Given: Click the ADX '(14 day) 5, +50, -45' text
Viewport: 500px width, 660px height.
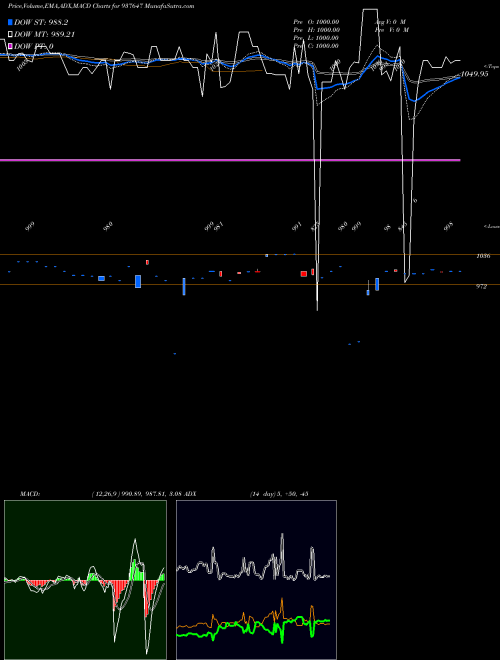Looking at the screenshot, I should pyautogui.click(x=279, y=494).
